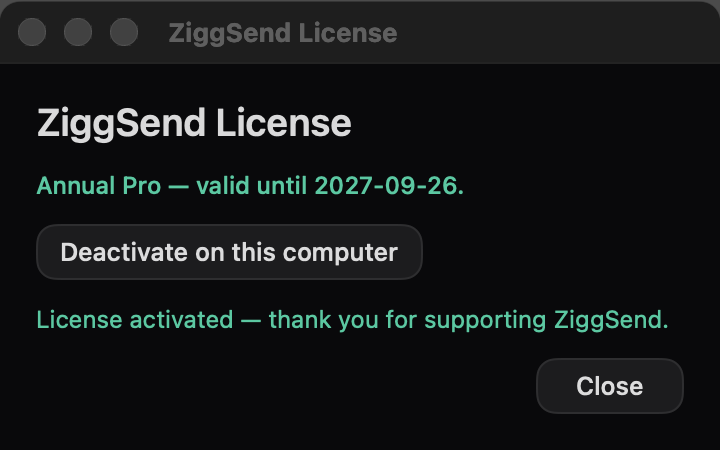This screenshot has width=720, height=450.
Task: Click the word License in window title bar
Action: [348, 33]
